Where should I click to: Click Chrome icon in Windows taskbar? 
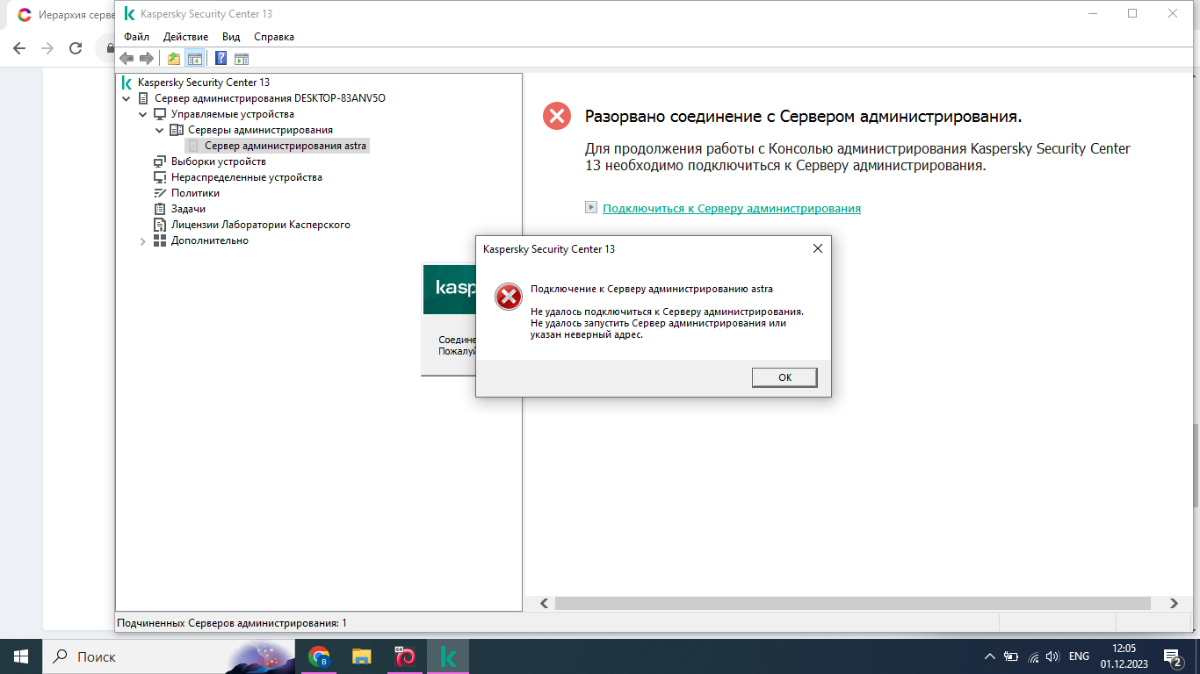click(x=320, y=657)
